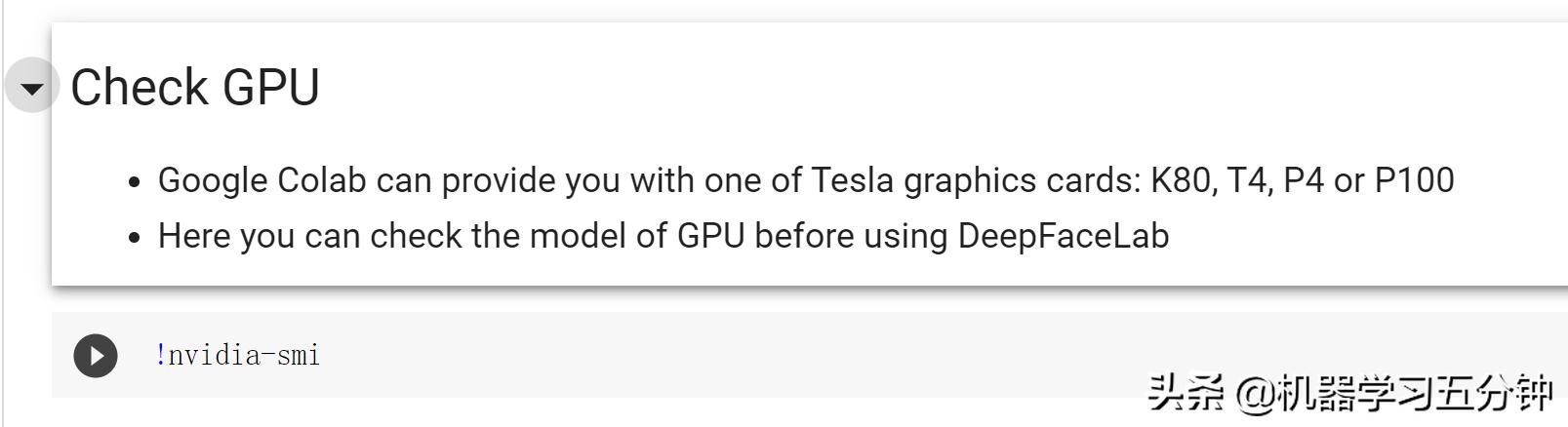Run the nvidia-smi code cell

click(x=96, y=355)
